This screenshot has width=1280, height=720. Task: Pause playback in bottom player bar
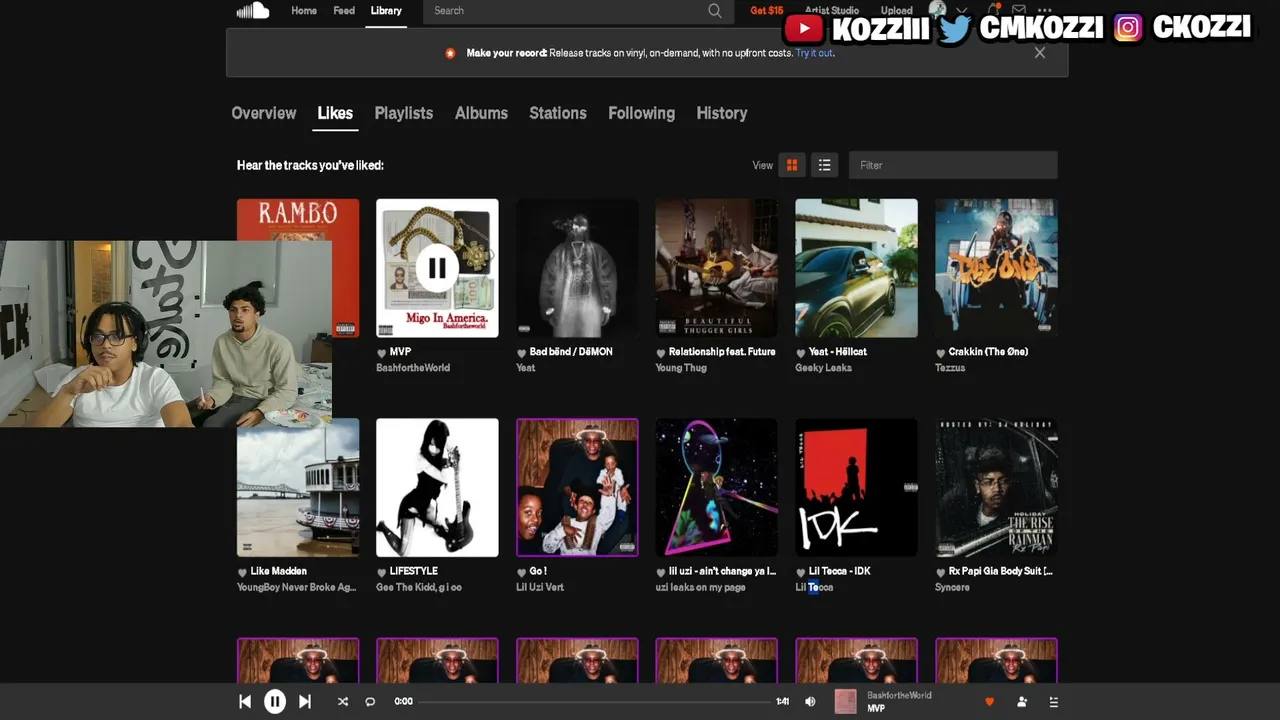275,702
